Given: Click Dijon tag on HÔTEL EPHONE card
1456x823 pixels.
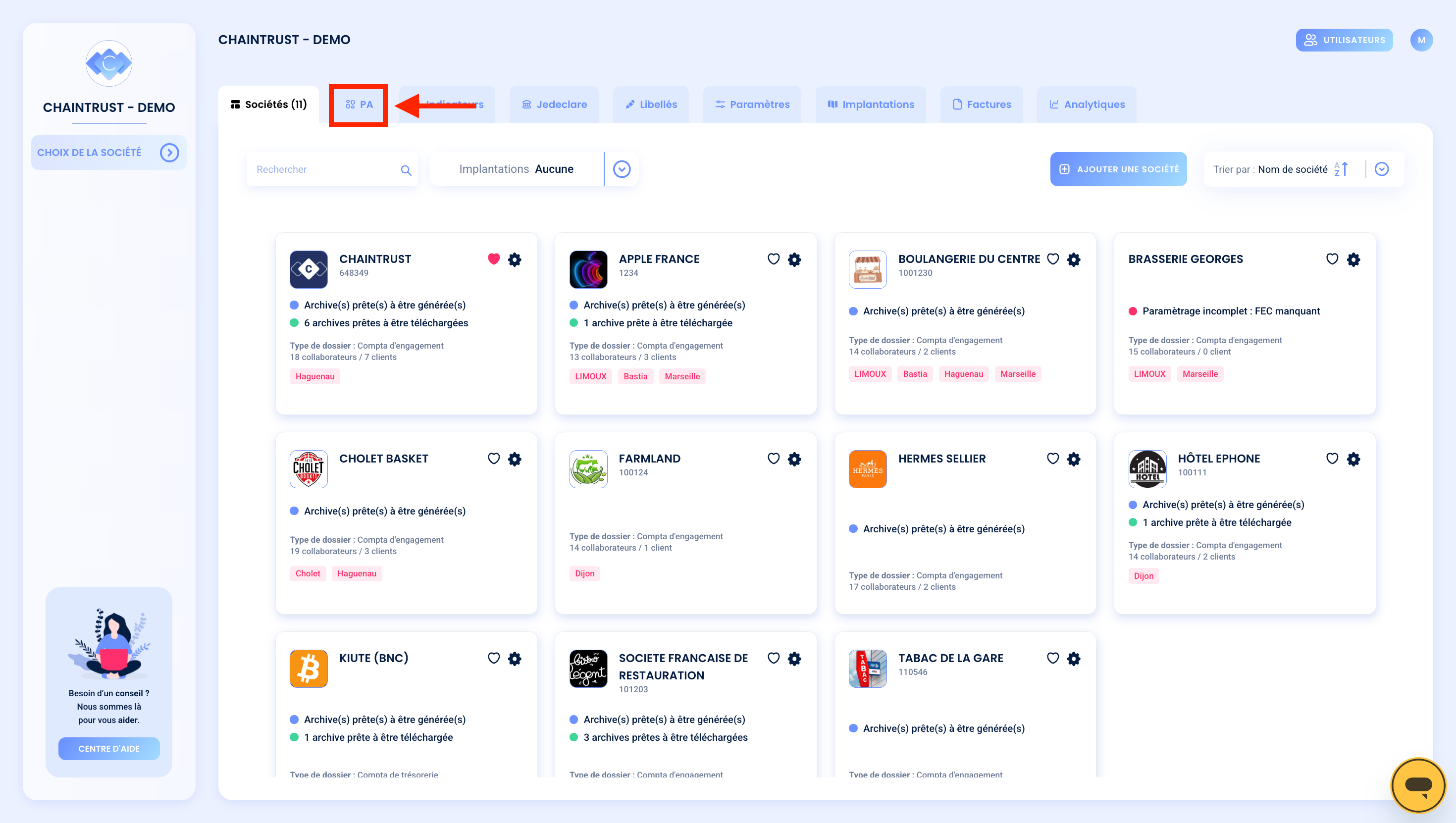Looking at the screenshot, I should (x=1144, y=576).
